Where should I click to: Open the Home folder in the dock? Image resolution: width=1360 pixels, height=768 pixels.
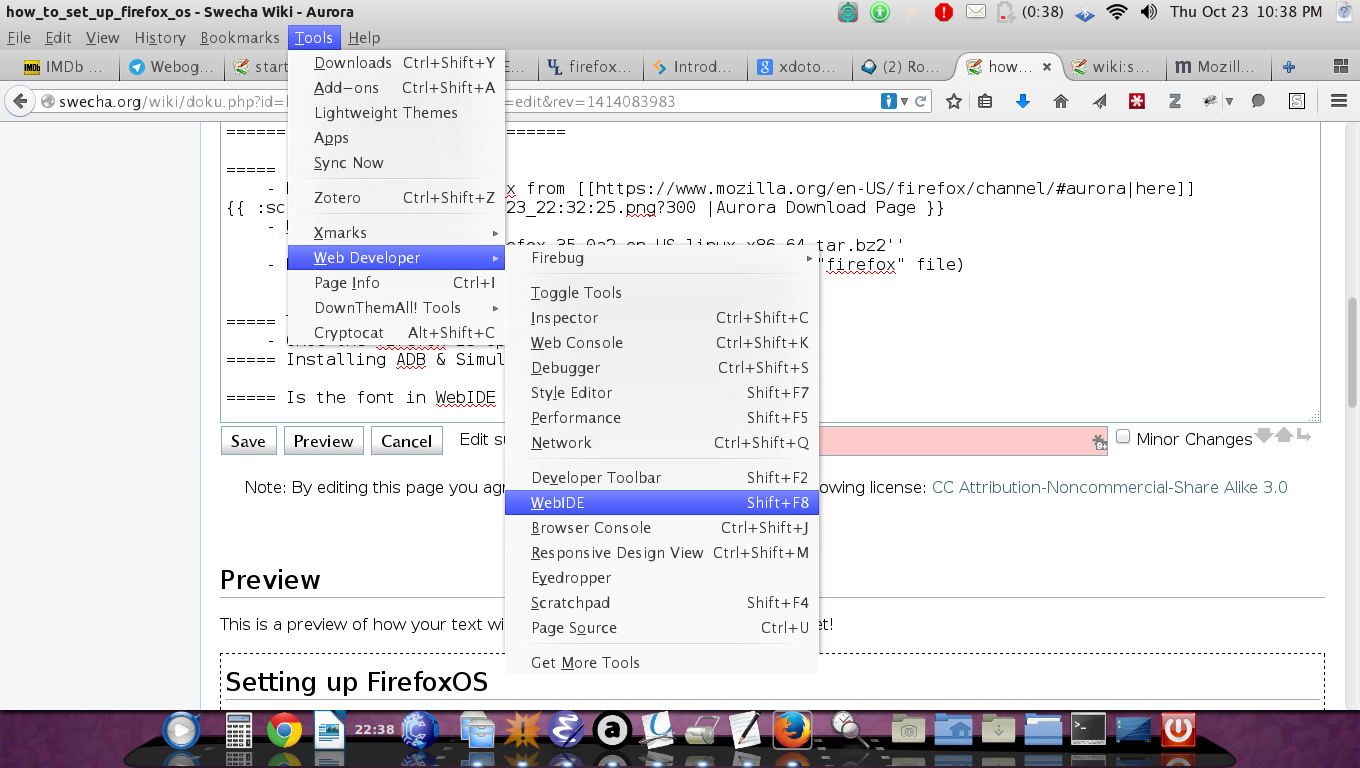pyautogui.click(x=954, y=730)
